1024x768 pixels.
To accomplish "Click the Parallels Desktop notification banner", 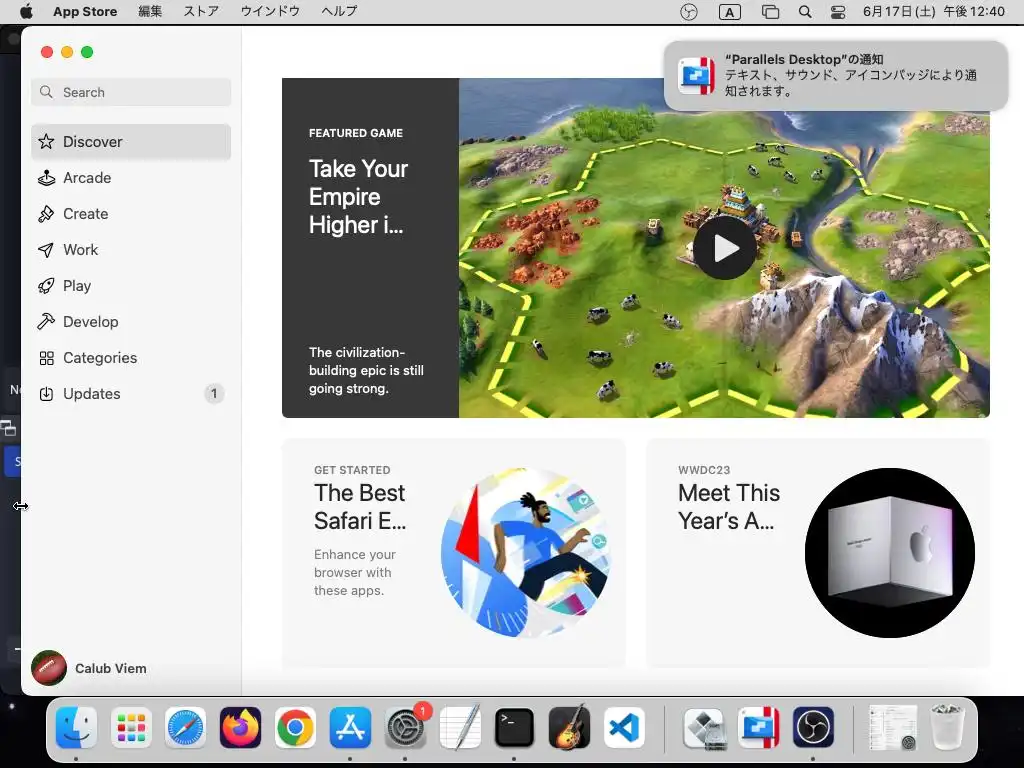I will (835, 75).
